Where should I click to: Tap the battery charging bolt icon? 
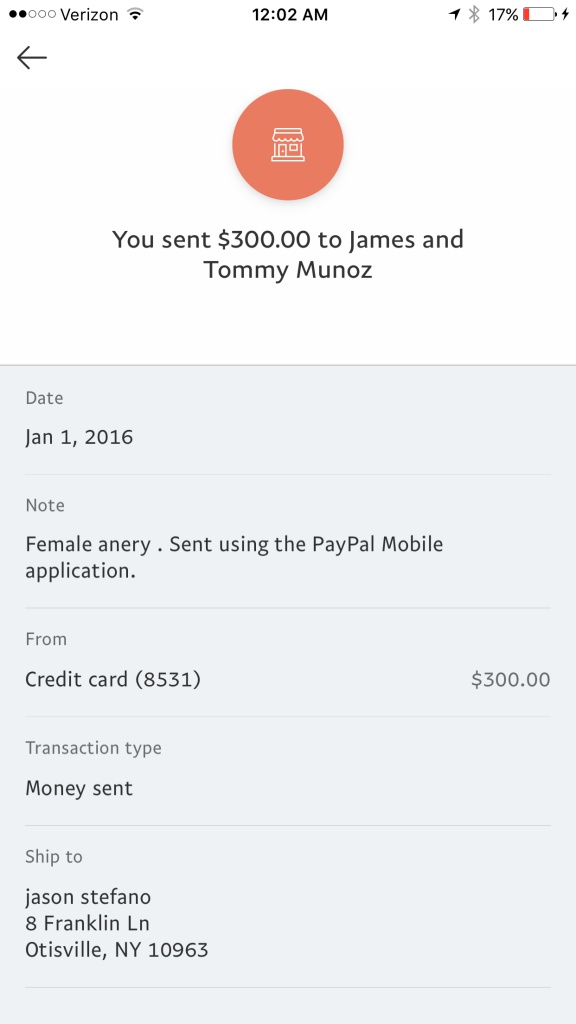coord(566,14)
